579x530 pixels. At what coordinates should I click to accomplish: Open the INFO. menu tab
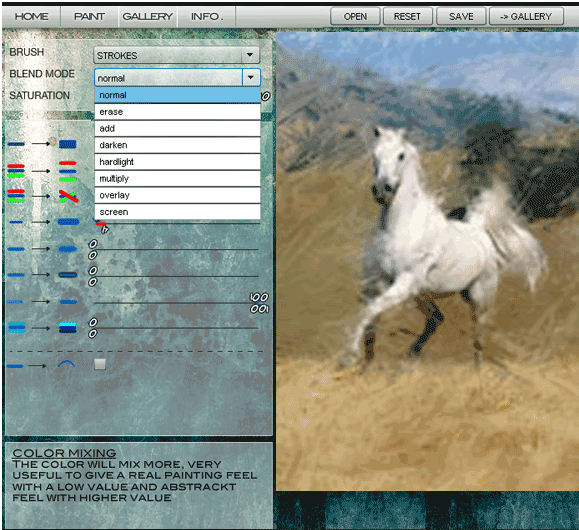pyautogui.click(x=207, y=17)
